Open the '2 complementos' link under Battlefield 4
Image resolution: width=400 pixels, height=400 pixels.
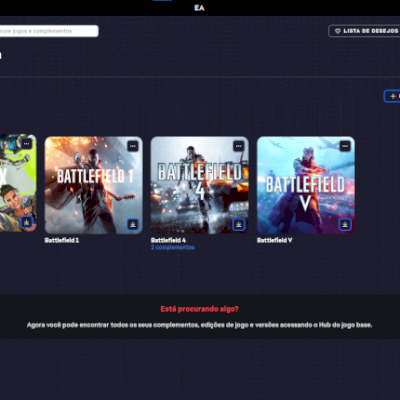pyautogui.click(x=173, y=247)
